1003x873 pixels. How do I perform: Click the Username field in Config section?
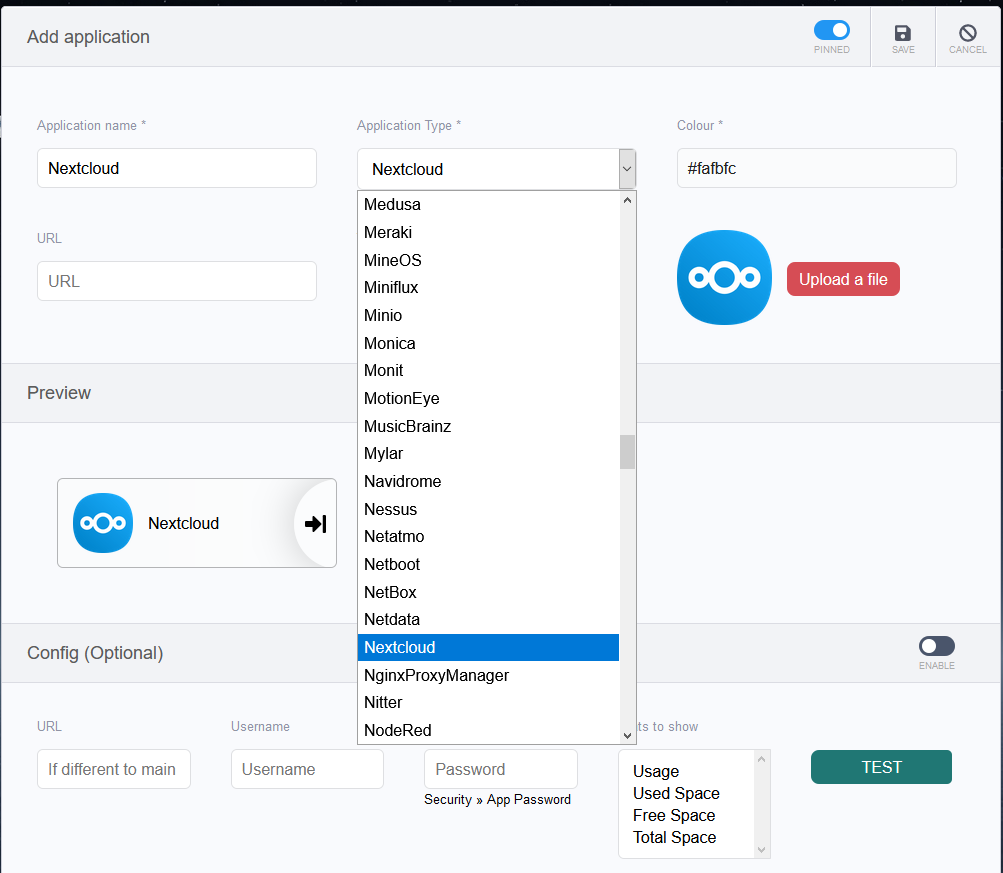pyautogui.click(x=306, y=769)
